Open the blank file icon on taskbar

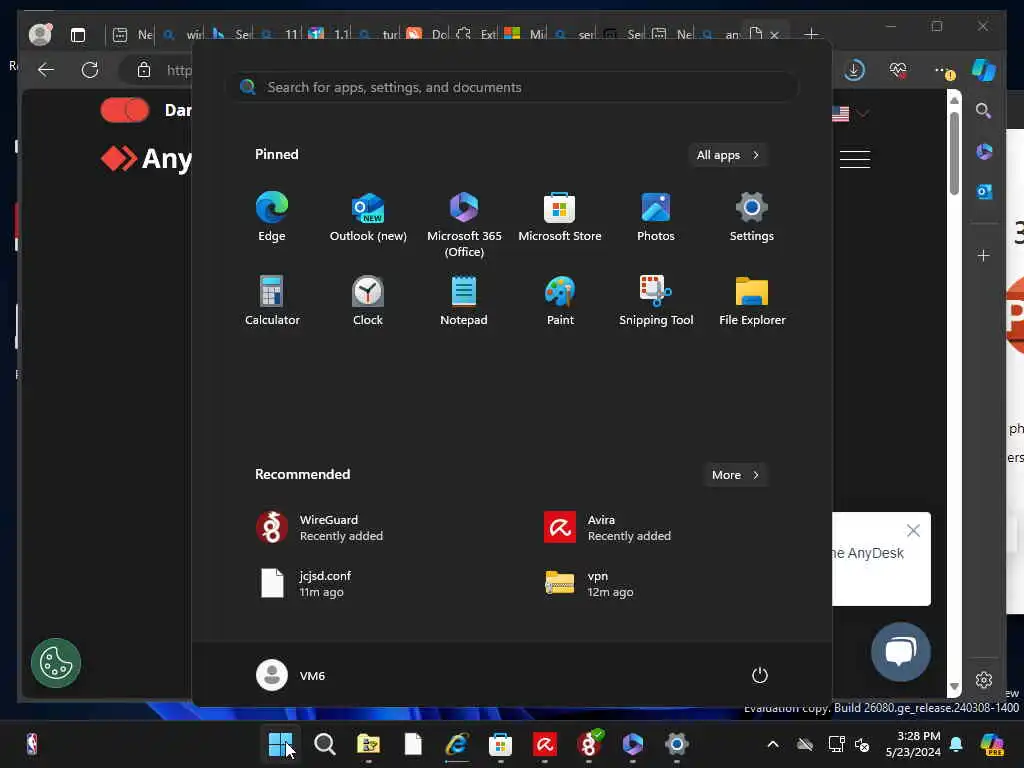(413, 744)
